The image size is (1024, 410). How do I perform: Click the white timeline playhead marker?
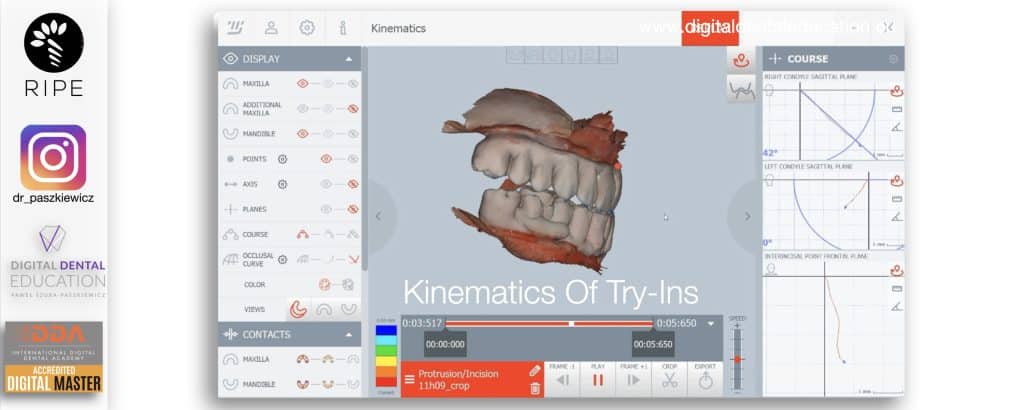coord(571,323)
